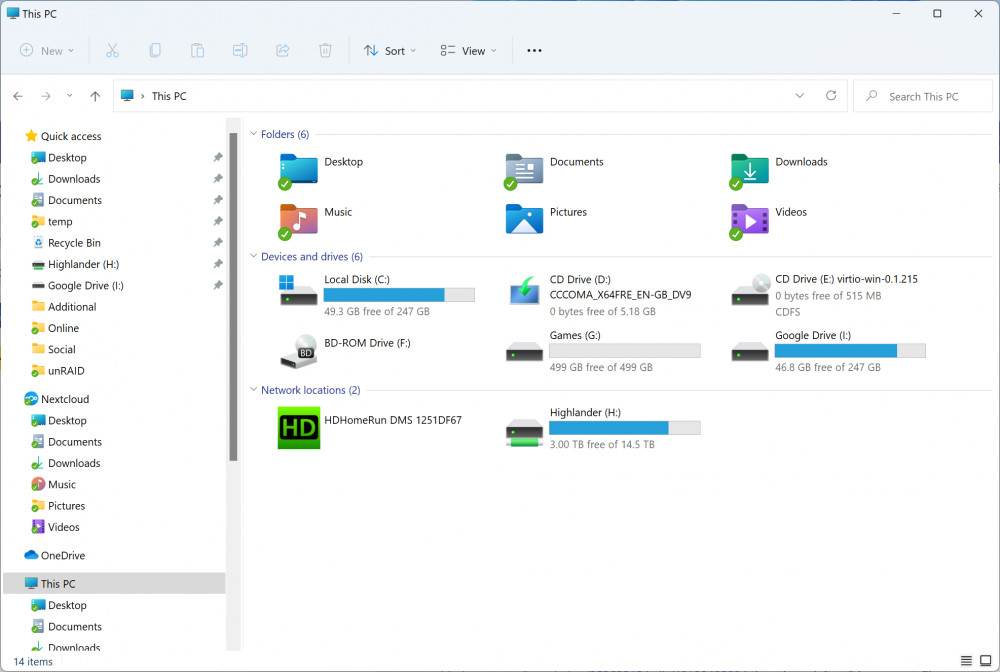Open the three-dot See more menu

point(534,50)
